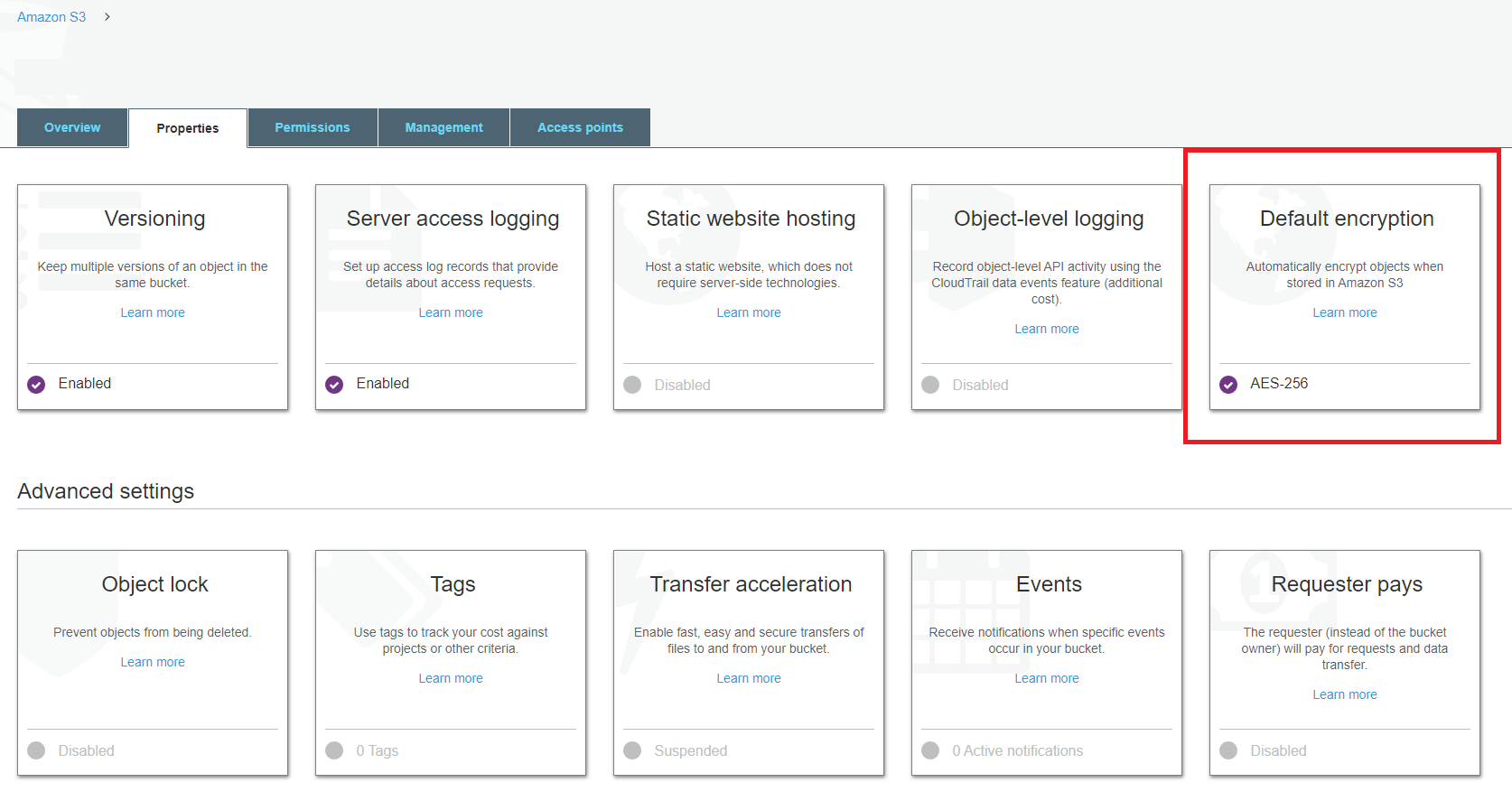Switch to the Permissions tab
The height and width of the screenshot is (801, 1512).
pos(313,127)
